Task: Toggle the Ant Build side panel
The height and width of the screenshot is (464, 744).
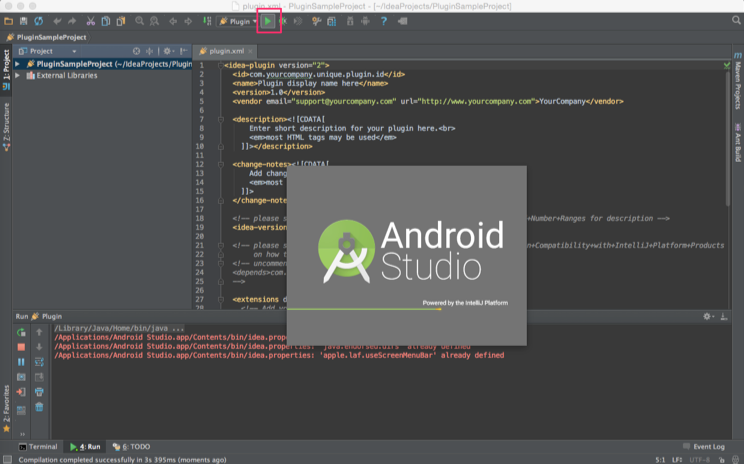Action: click(738, 143)
